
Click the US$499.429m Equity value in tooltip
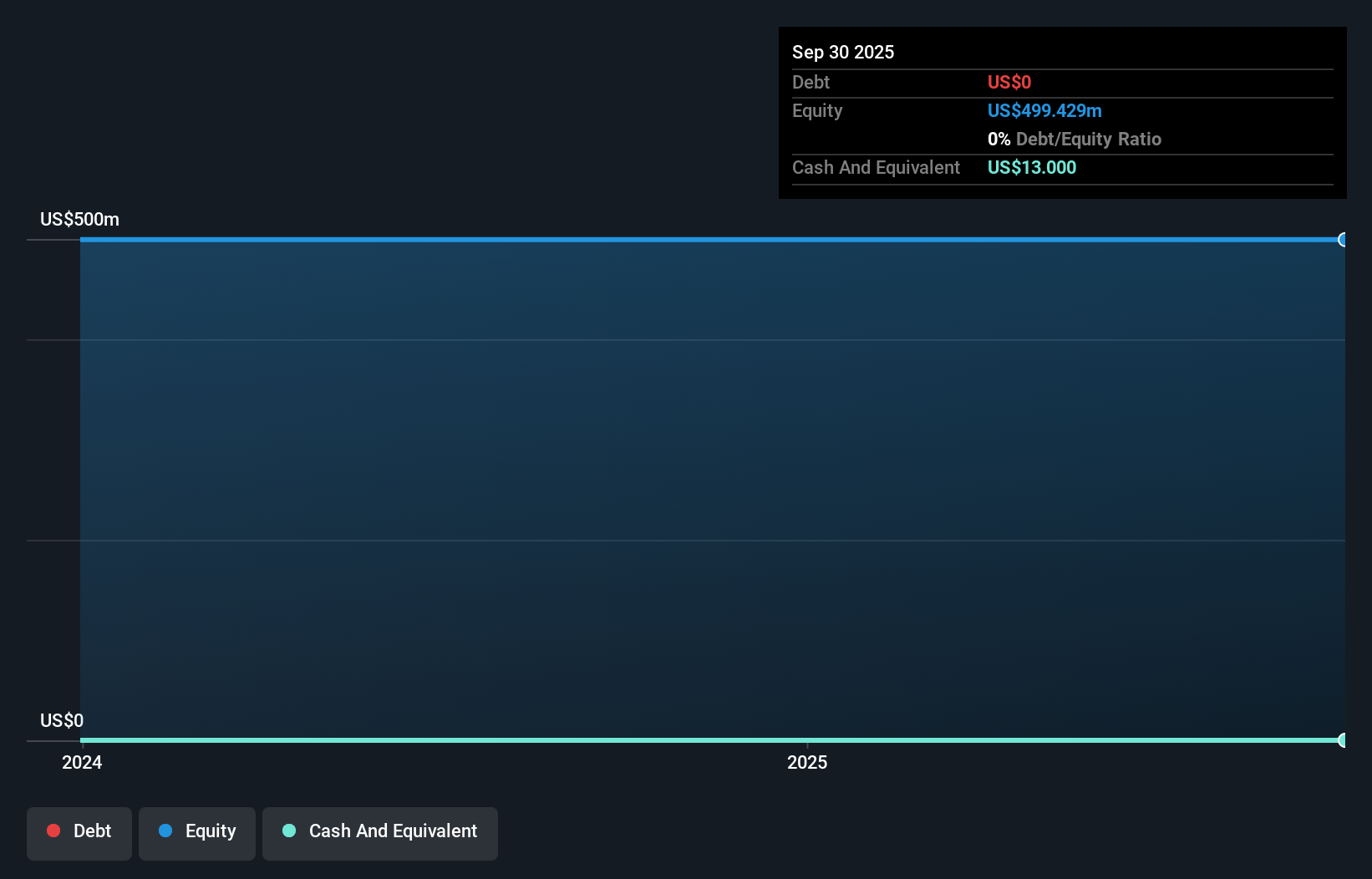tap(1044, 110)
